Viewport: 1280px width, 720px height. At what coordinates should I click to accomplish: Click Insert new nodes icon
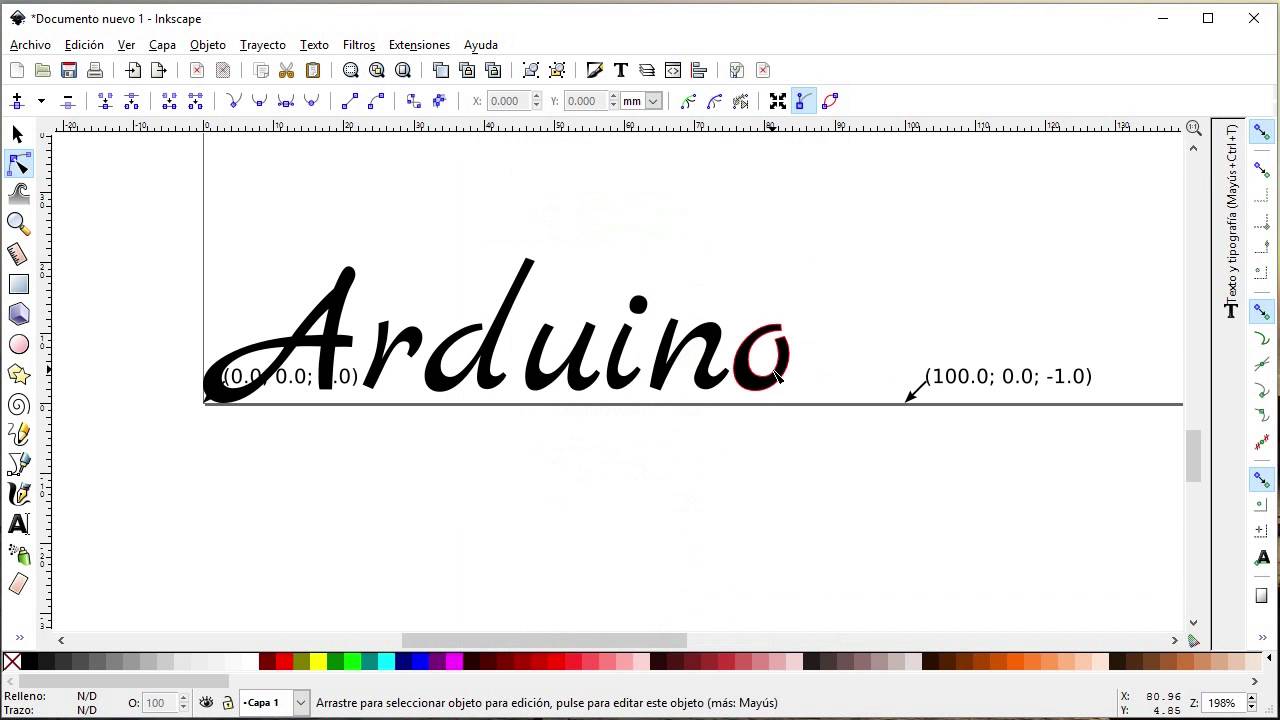17,101
